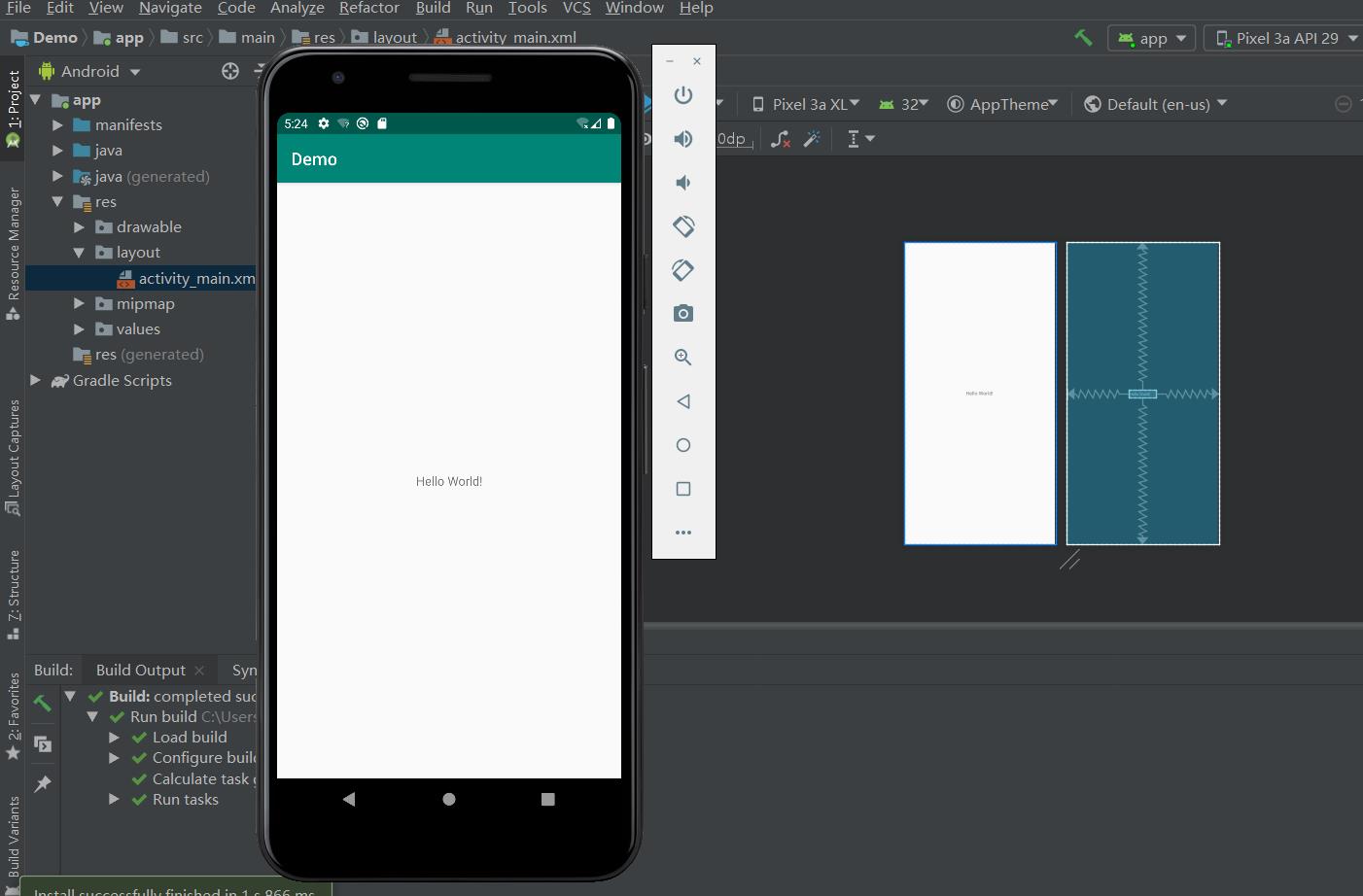The height and width of the screenshot is (896, 1363).
Task: Open Layout Captures side panel
Action: [x=13, y=457]
